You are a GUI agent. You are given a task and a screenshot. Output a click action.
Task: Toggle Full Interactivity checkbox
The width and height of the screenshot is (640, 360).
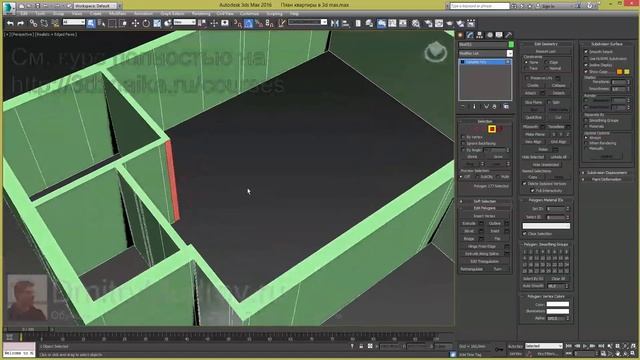[532, 190]
